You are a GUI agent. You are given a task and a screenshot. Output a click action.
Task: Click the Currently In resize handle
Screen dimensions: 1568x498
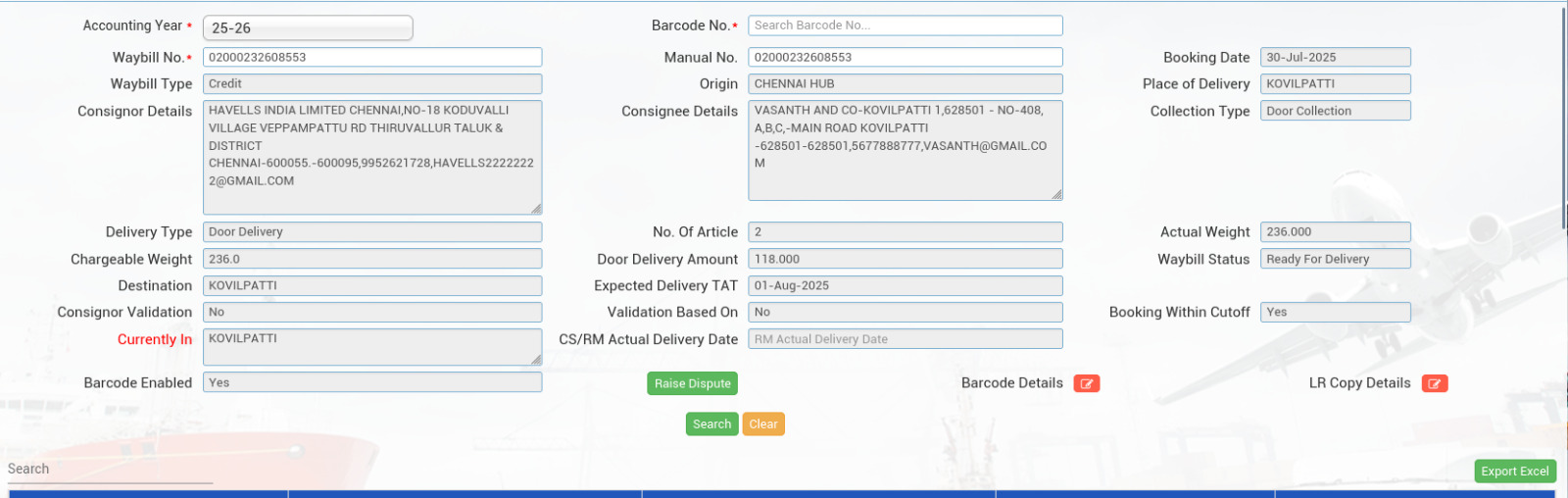click(536, 360)
